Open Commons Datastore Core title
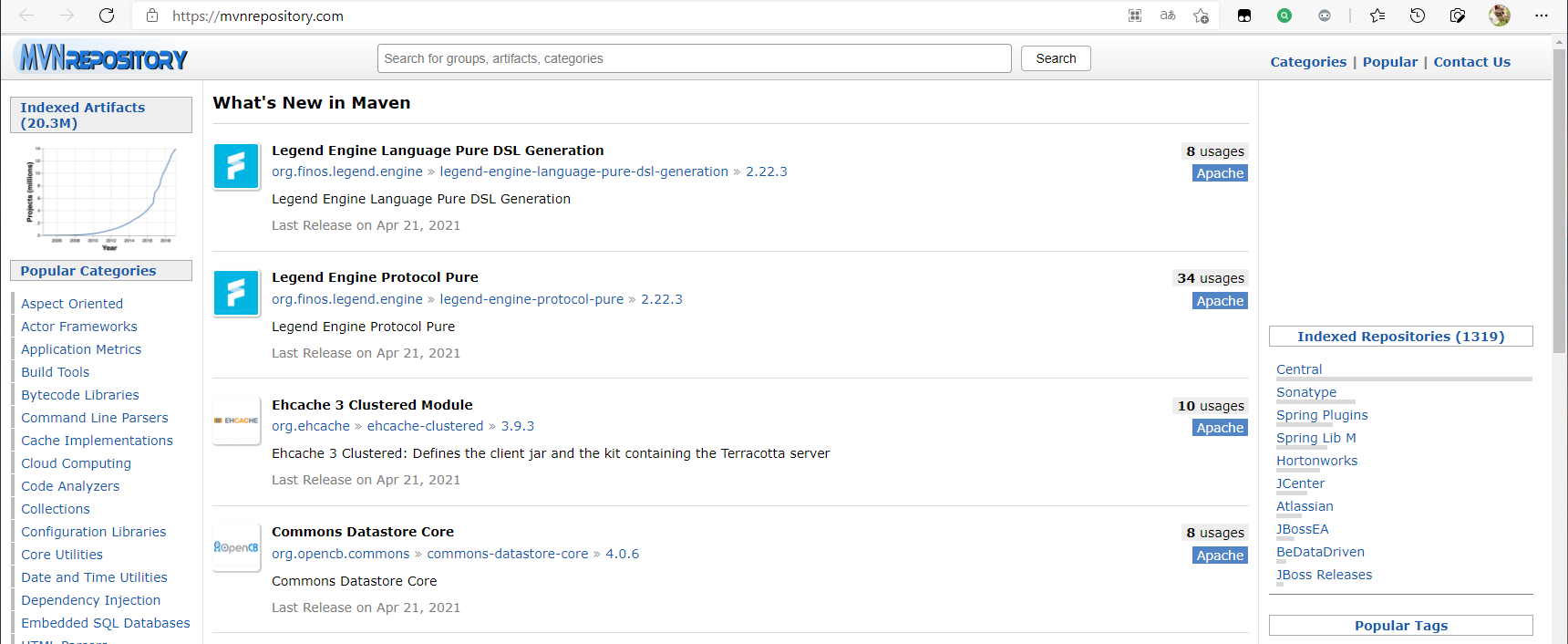The height and width of the screenshot is (644, 1568). coord(363,532)
